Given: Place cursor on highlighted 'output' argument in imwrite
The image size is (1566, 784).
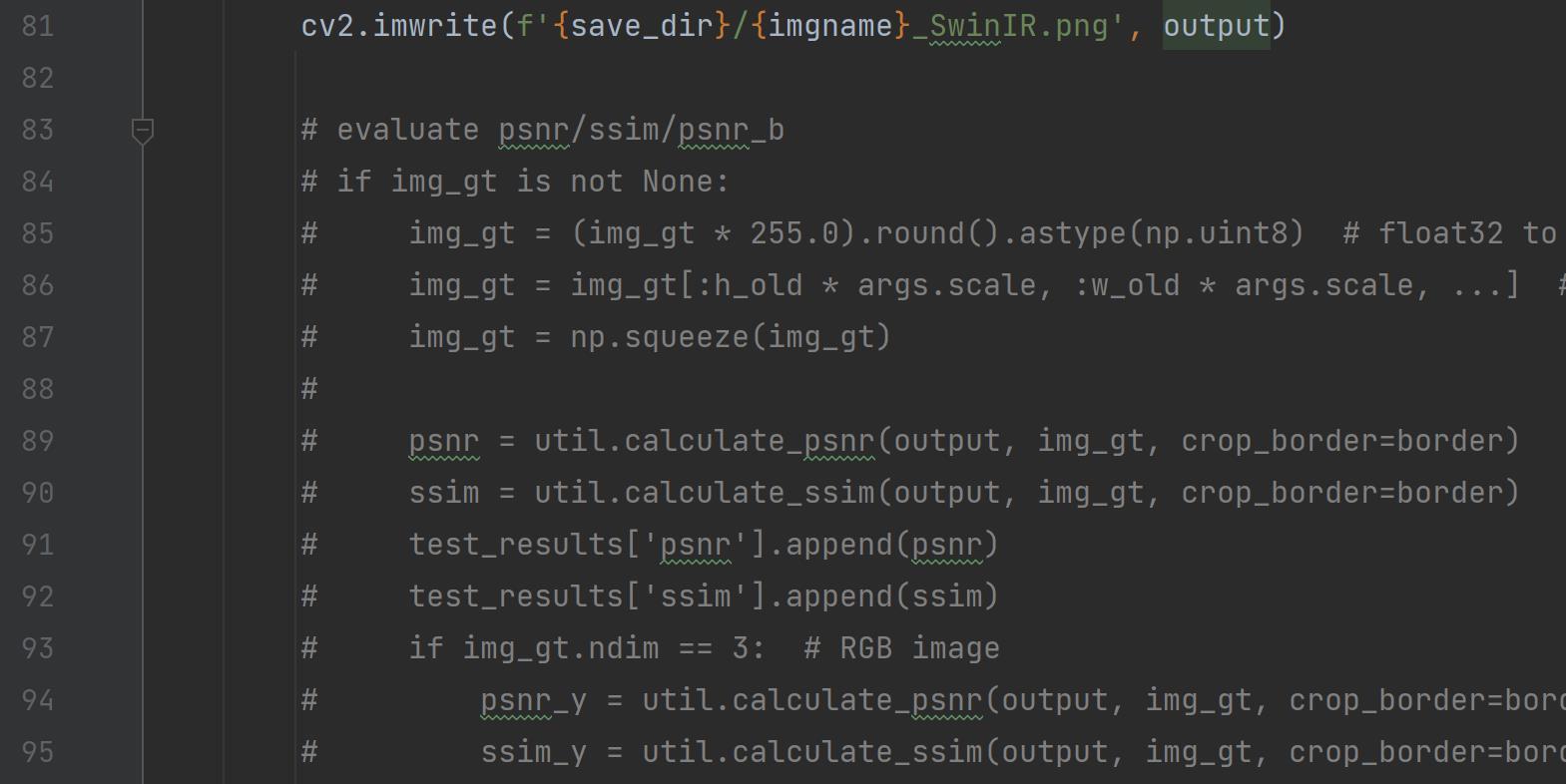Looking at the screenshot, I should click(x=1216, y=26).
